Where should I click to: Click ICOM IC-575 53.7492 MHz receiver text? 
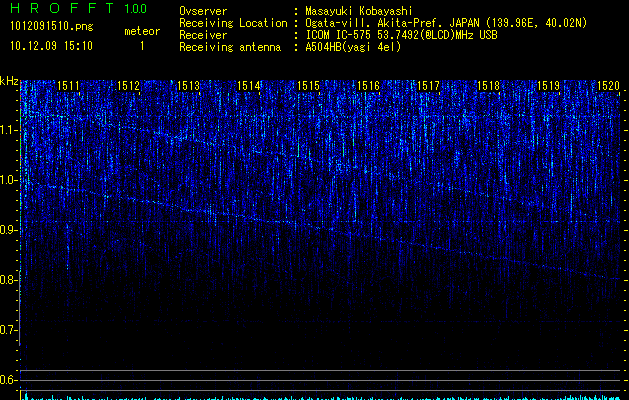click(402, 35)
